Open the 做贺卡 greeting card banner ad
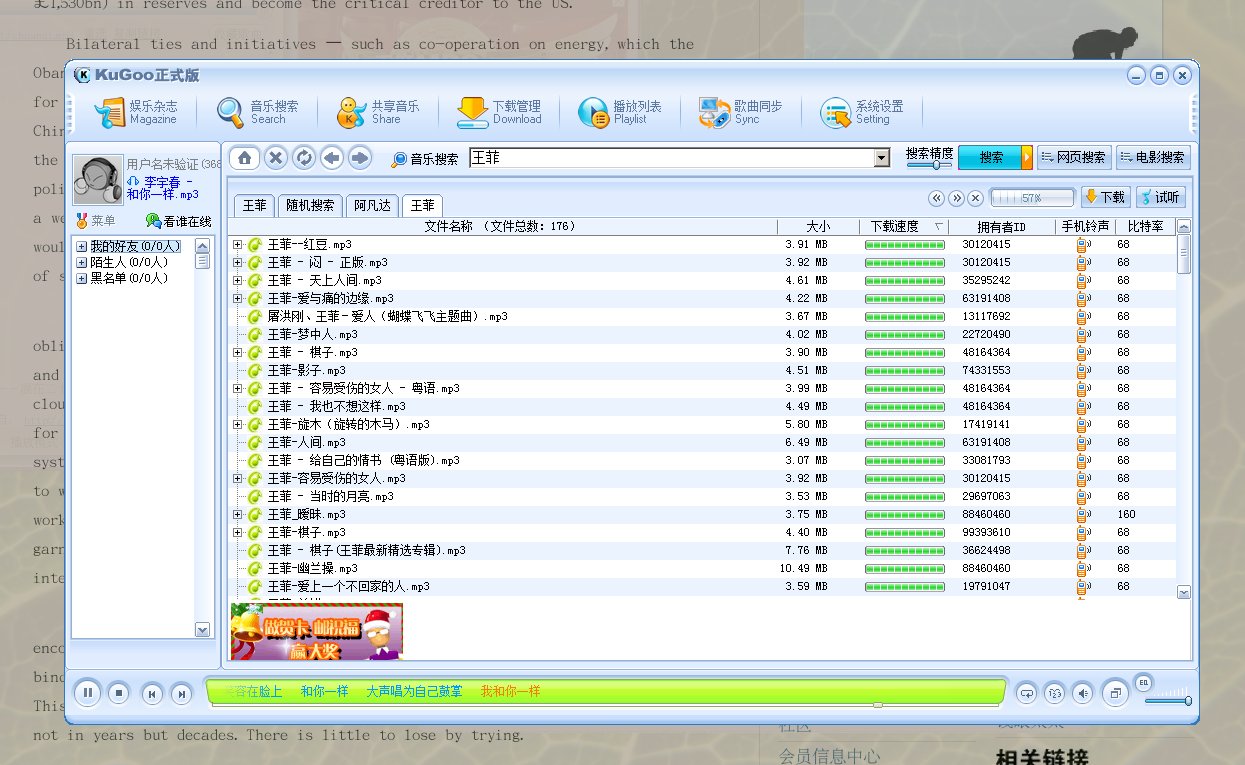The width and height of the screenshot is (1245, 765). (x=316, y=631)
